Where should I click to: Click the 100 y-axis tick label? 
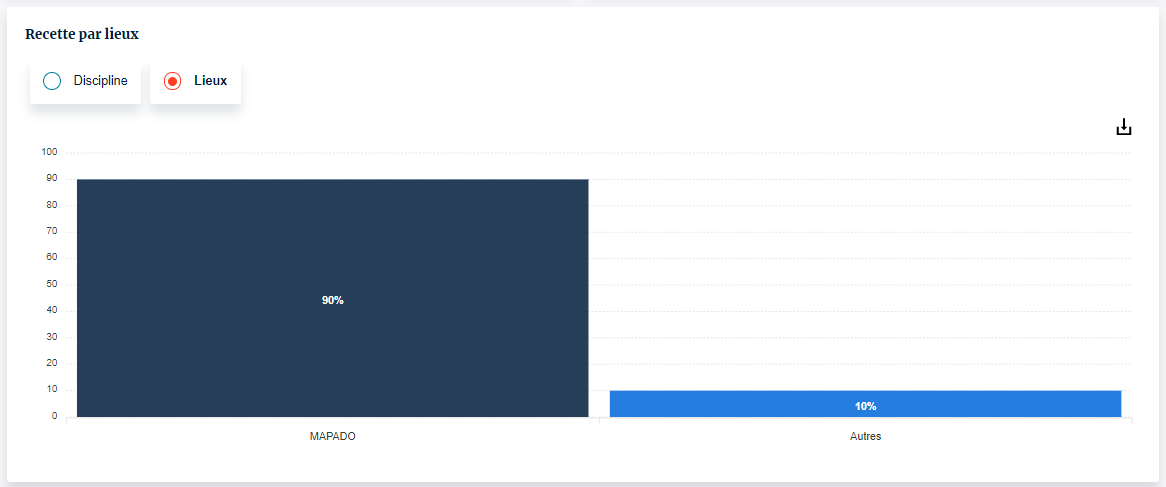coord(49,152)
